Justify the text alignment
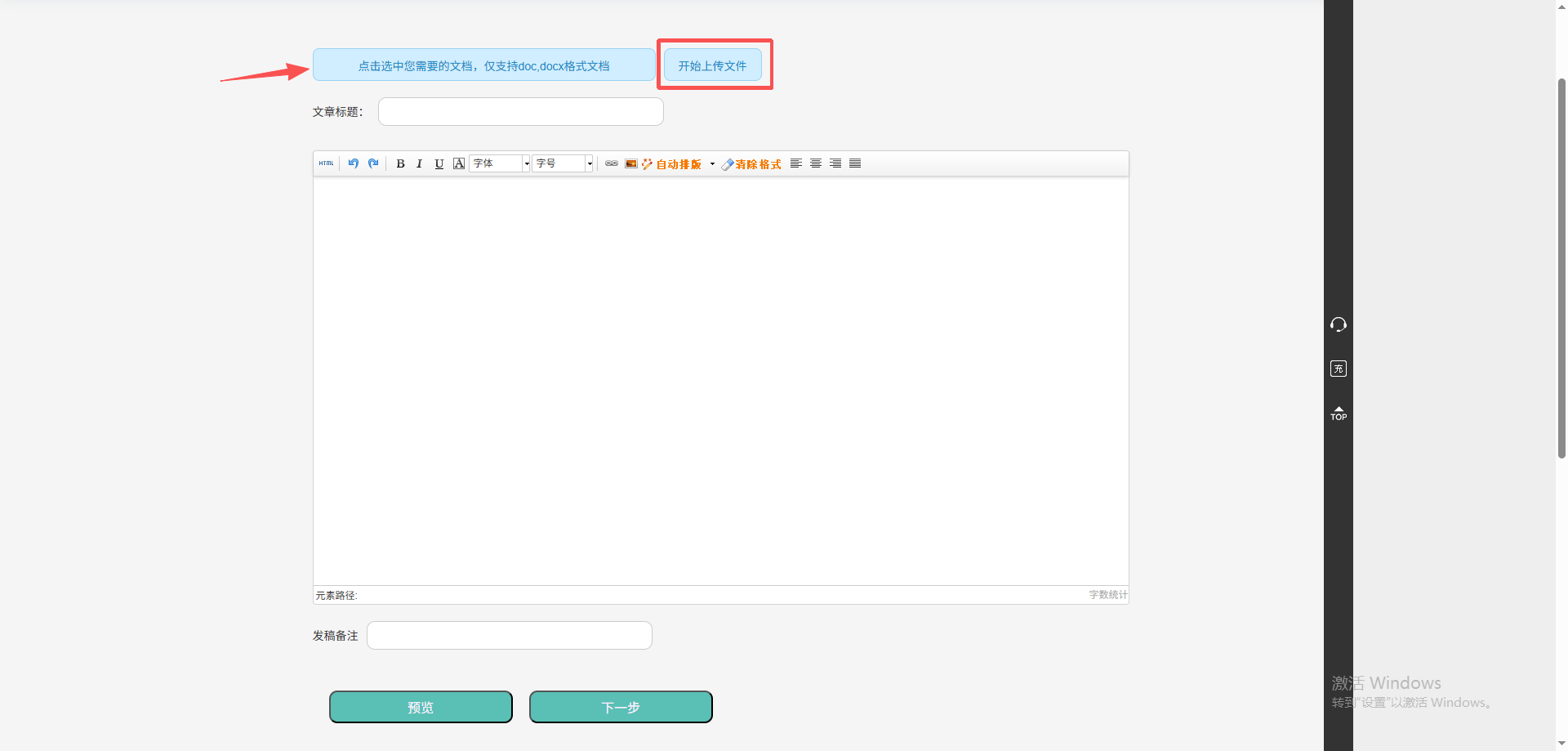Image resolution: width=1568 pixels, height=751 pixels. 855,163
